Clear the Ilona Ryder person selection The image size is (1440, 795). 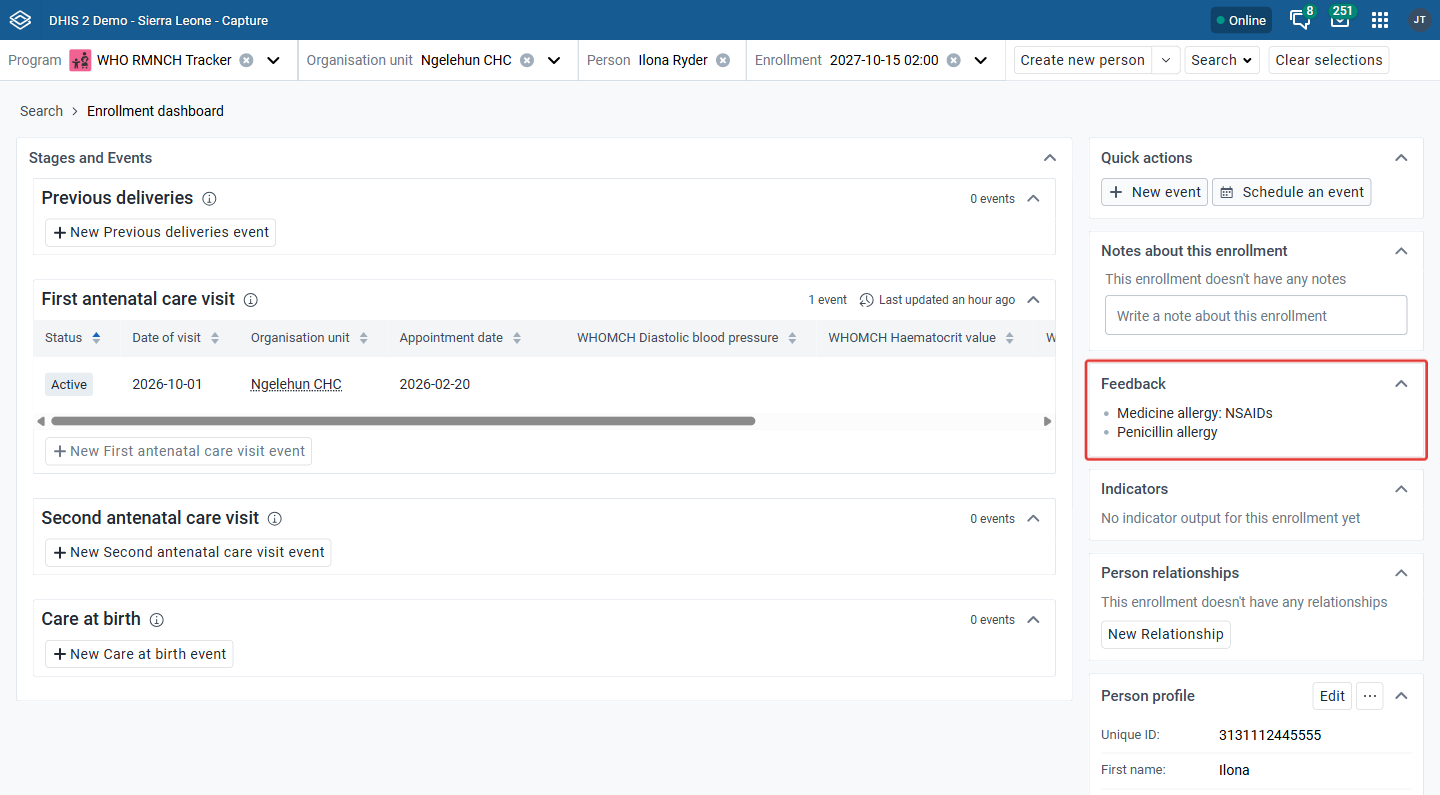[723, 60]
